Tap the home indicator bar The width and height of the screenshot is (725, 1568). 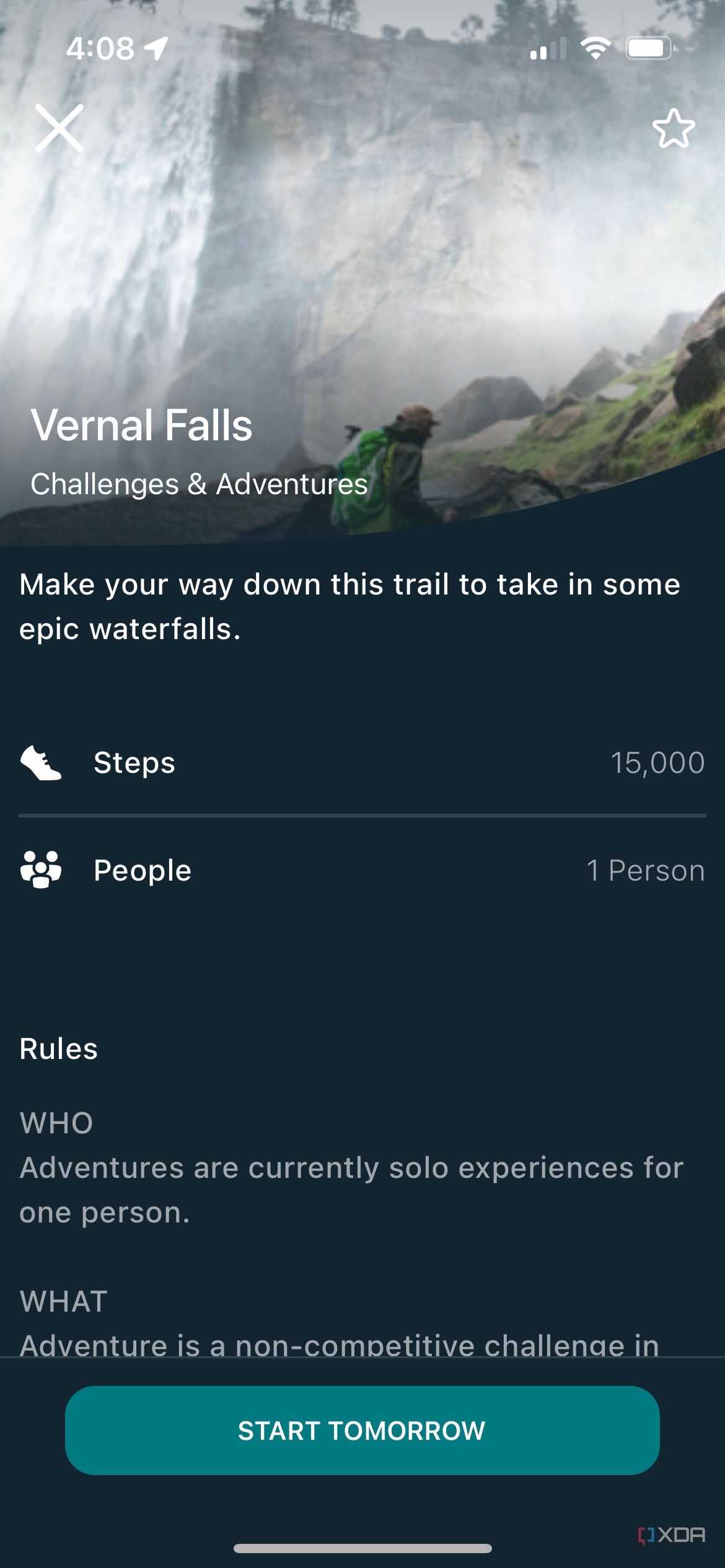click(x=362, y=1548)
